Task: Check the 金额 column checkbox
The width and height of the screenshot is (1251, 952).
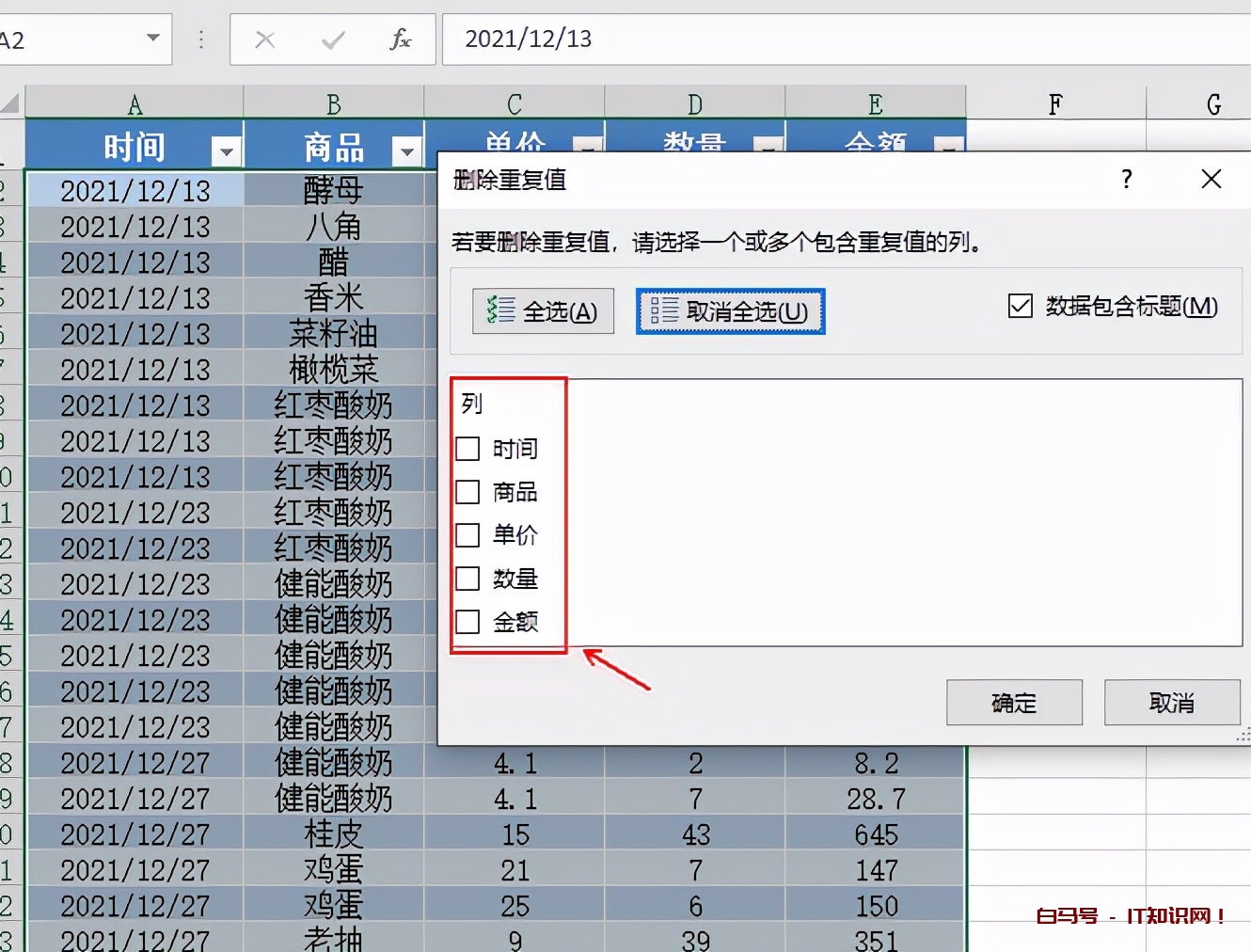Action: (x=467, y=622)
